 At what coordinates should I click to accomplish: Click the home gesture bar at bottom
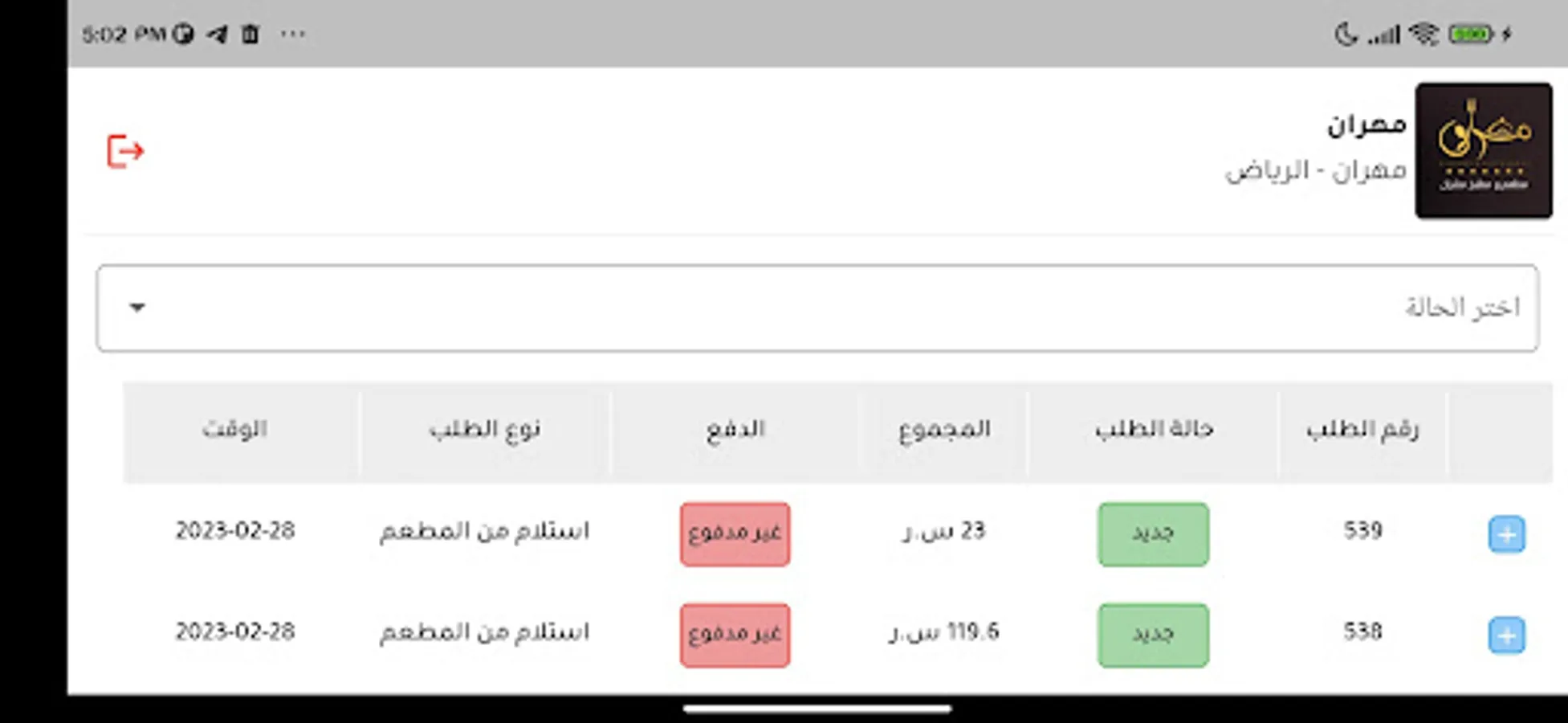tap(817, 709)
